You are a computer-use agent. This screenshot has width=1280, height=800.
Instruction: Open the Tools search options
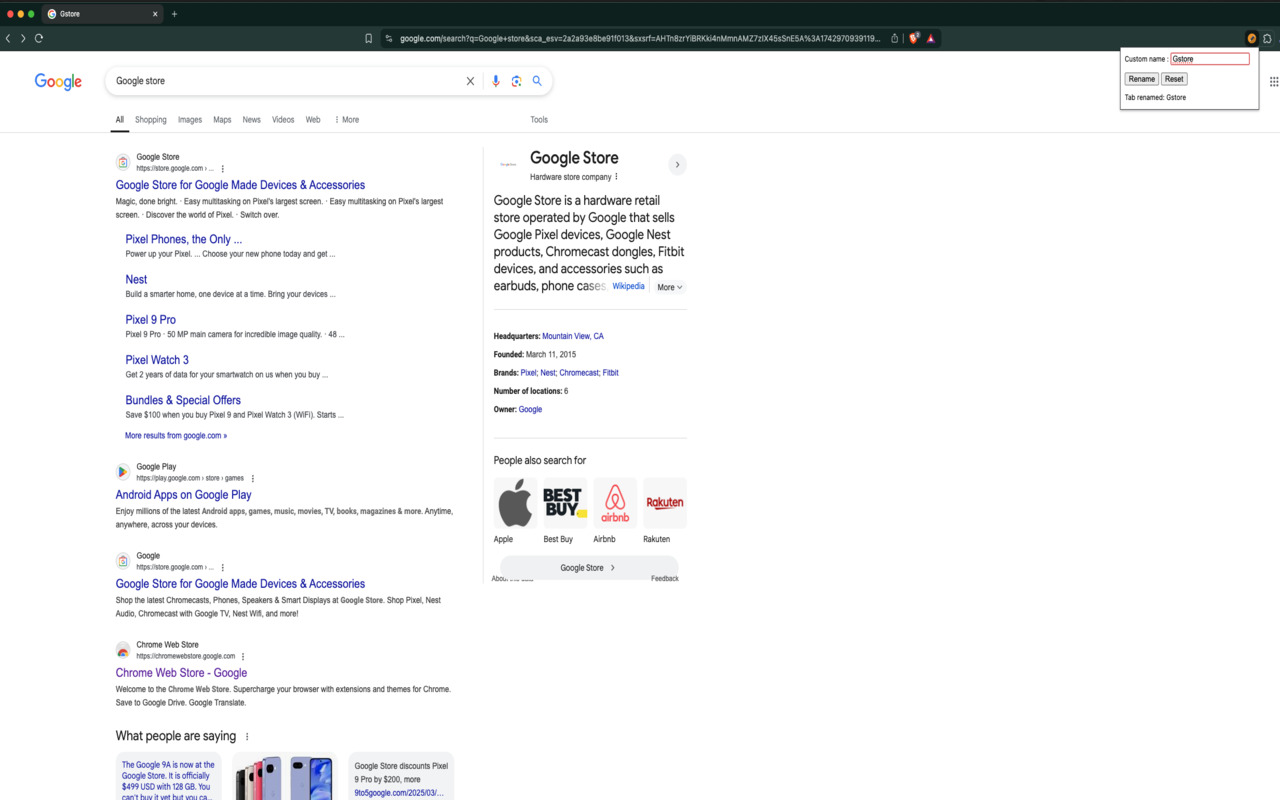pos(539,120)
